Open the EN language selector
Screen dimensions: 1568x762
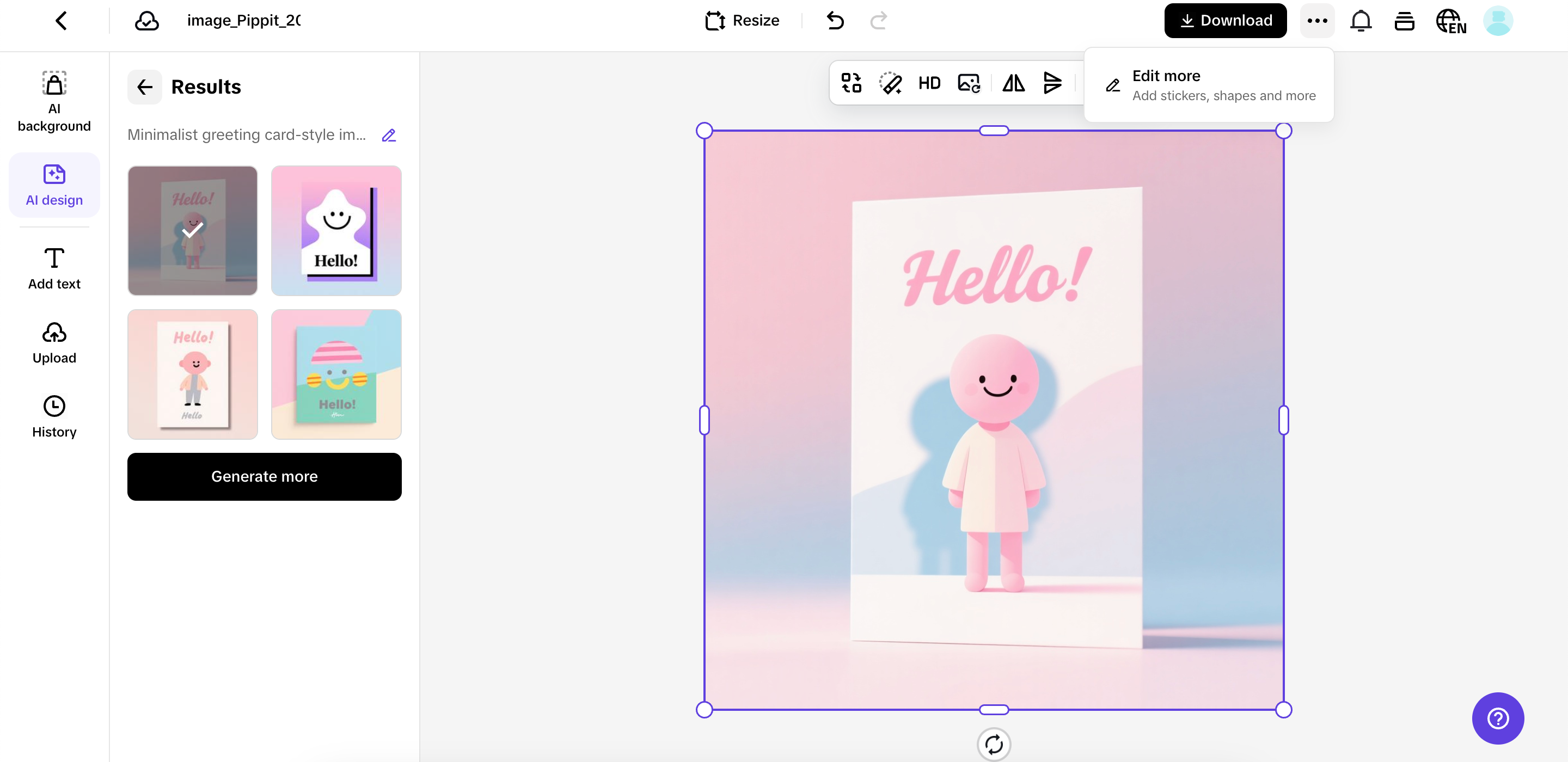[1450, 21]
